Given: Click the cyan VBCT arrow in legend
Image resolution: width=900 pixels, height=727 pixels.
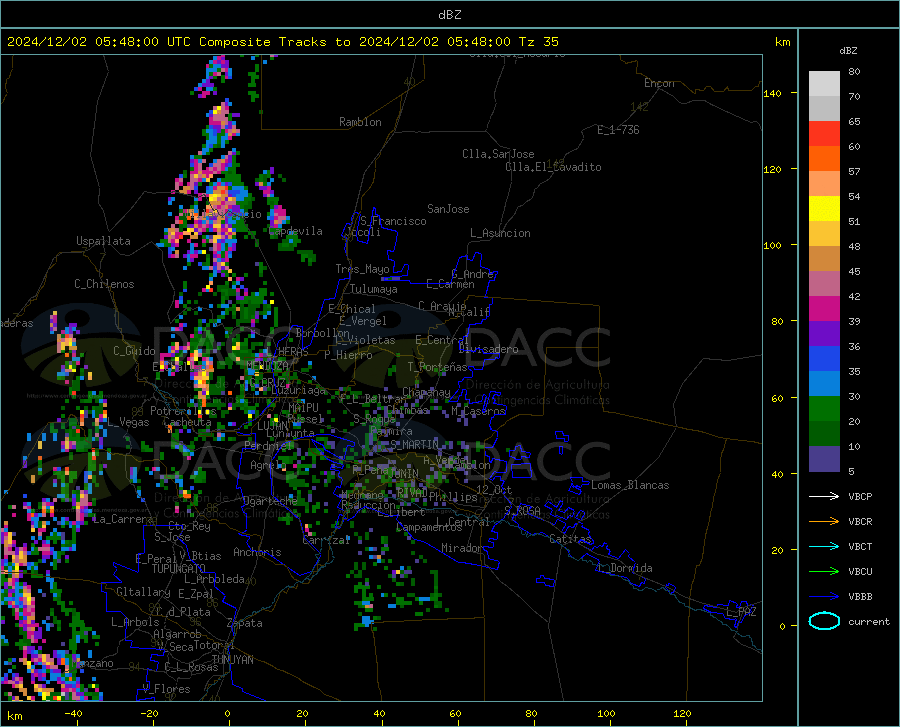Looking at the screenshot, I should click(x=824, y=546).
